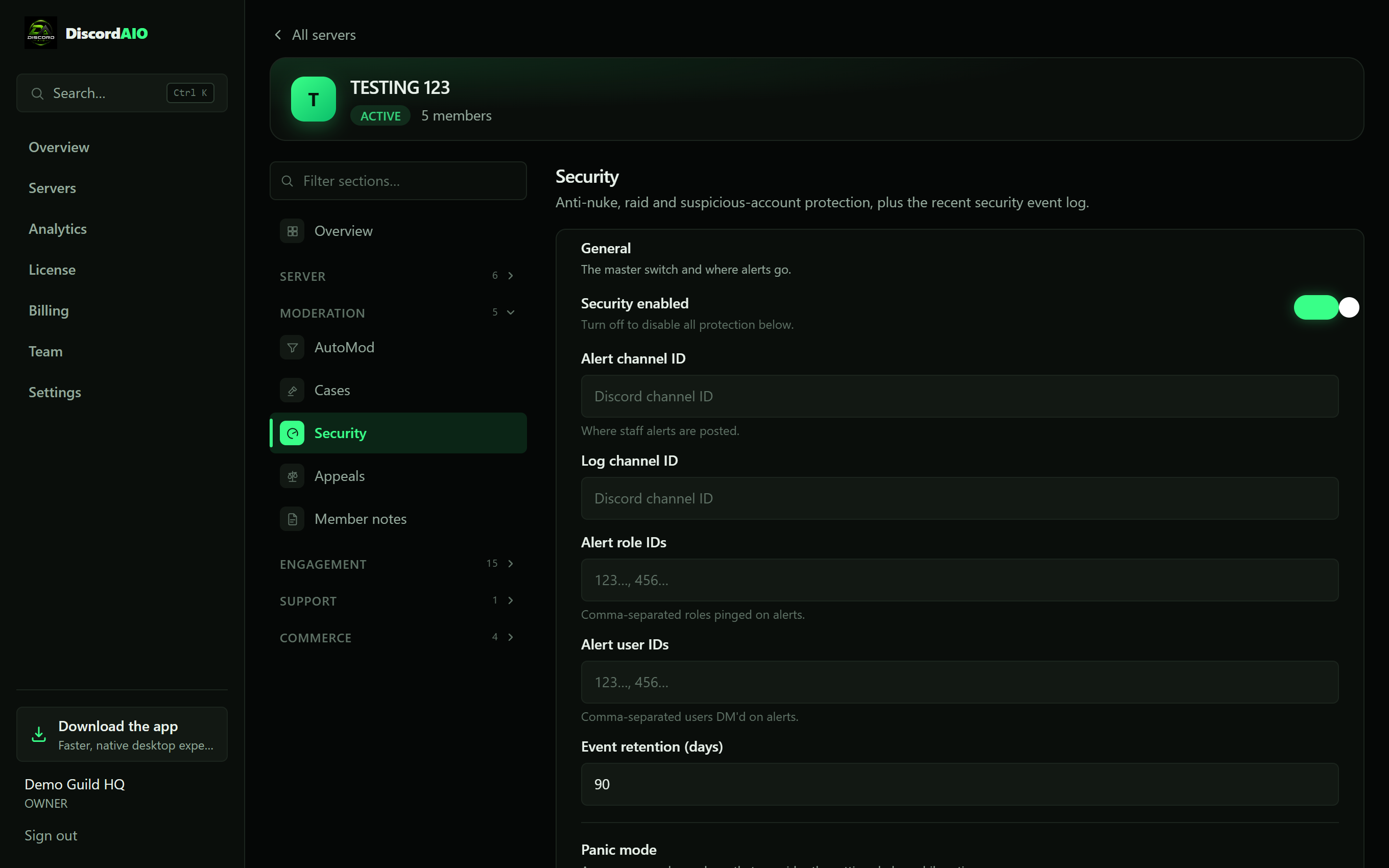Open the Billing page
The height and width of the screenshot is (868, 1389).
coord(49,310)
